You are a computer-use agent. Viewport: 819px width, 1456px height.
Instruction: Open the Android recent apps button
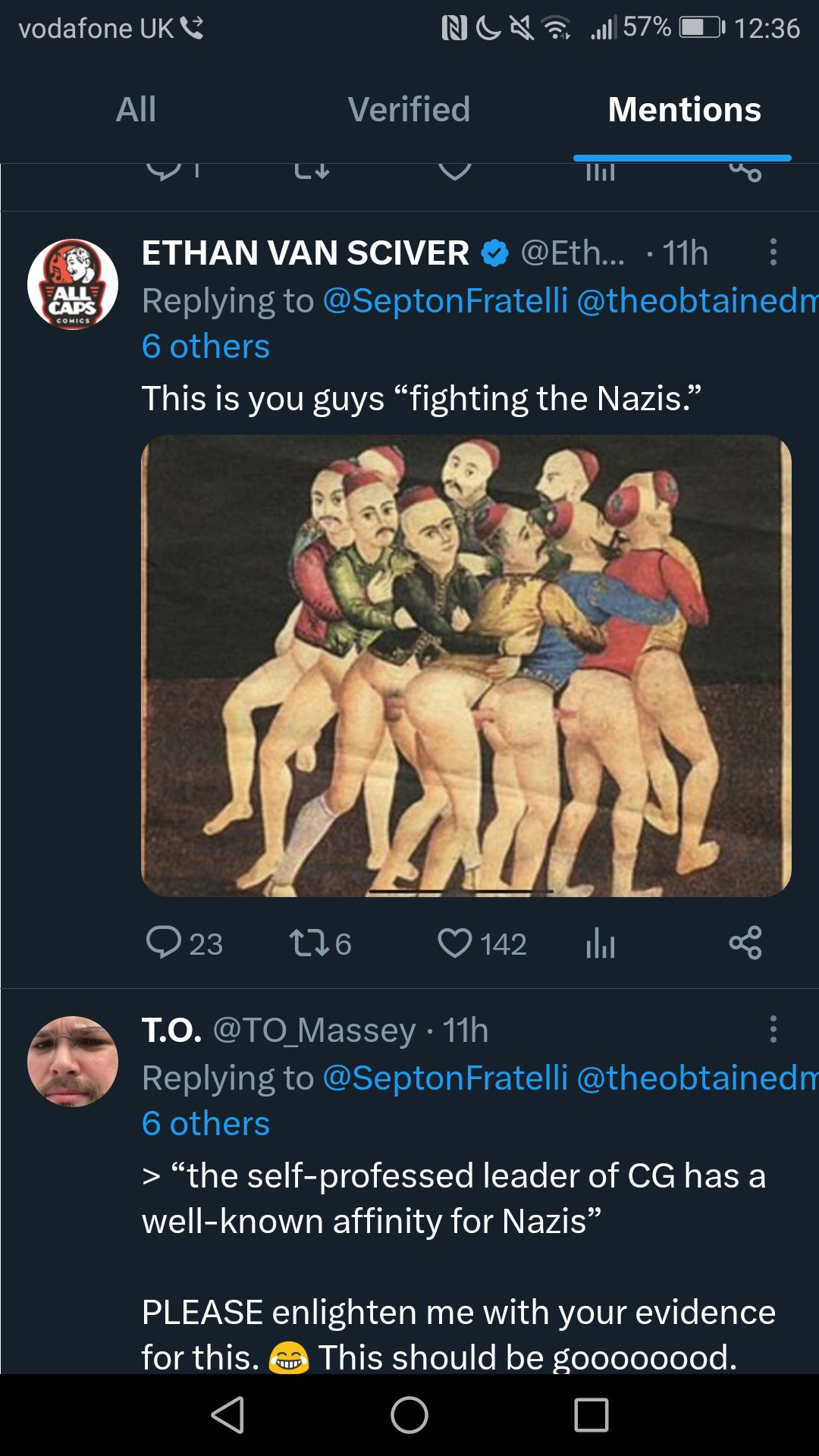(591, 1415)
